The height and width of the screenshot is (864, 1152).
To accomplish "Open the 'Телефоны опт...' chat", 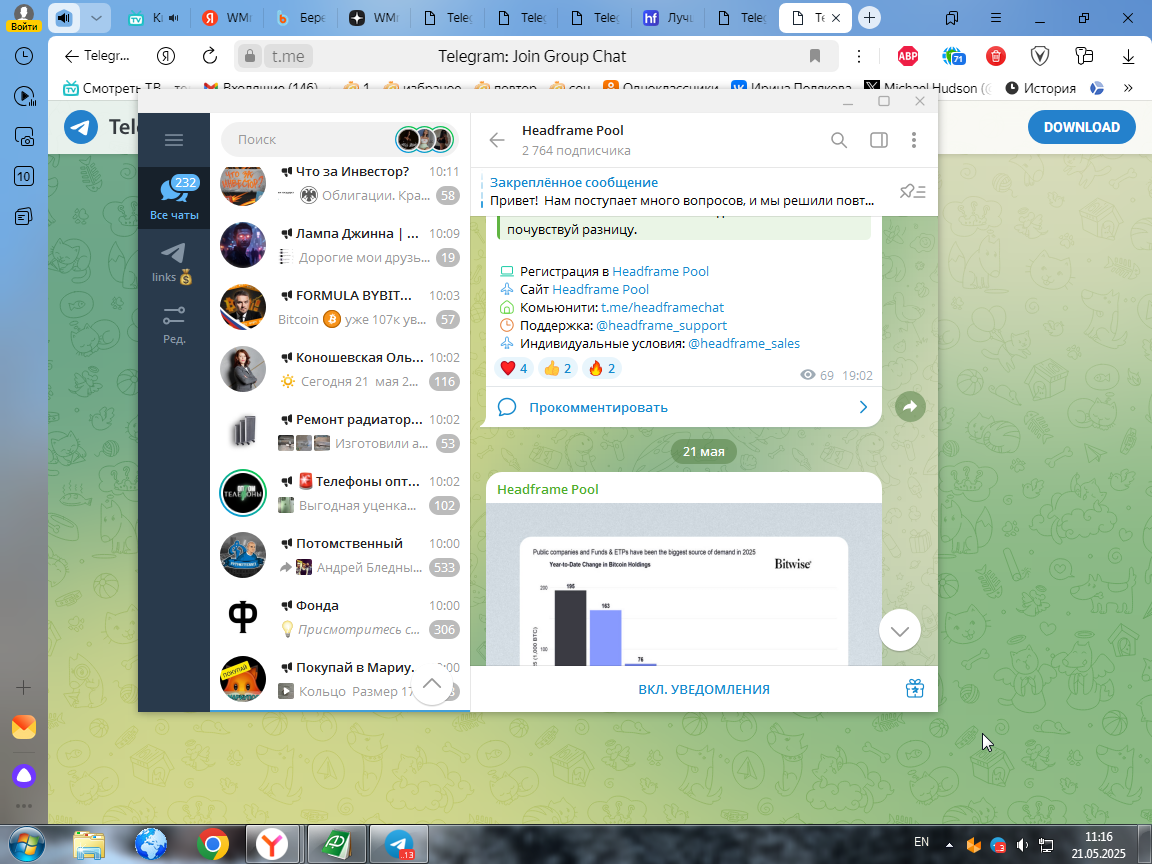I will [x=340, y=493].
